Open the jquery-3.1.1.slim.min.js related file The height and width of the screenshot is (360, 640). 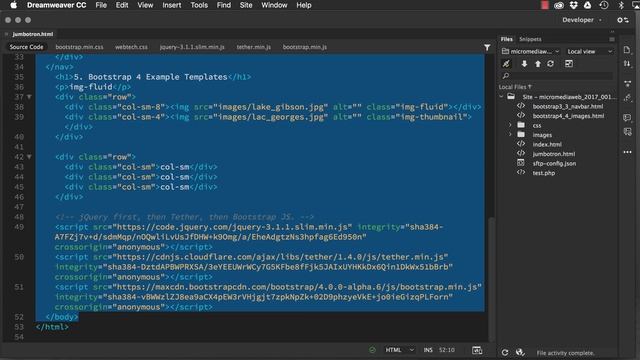tap(192, 47)
